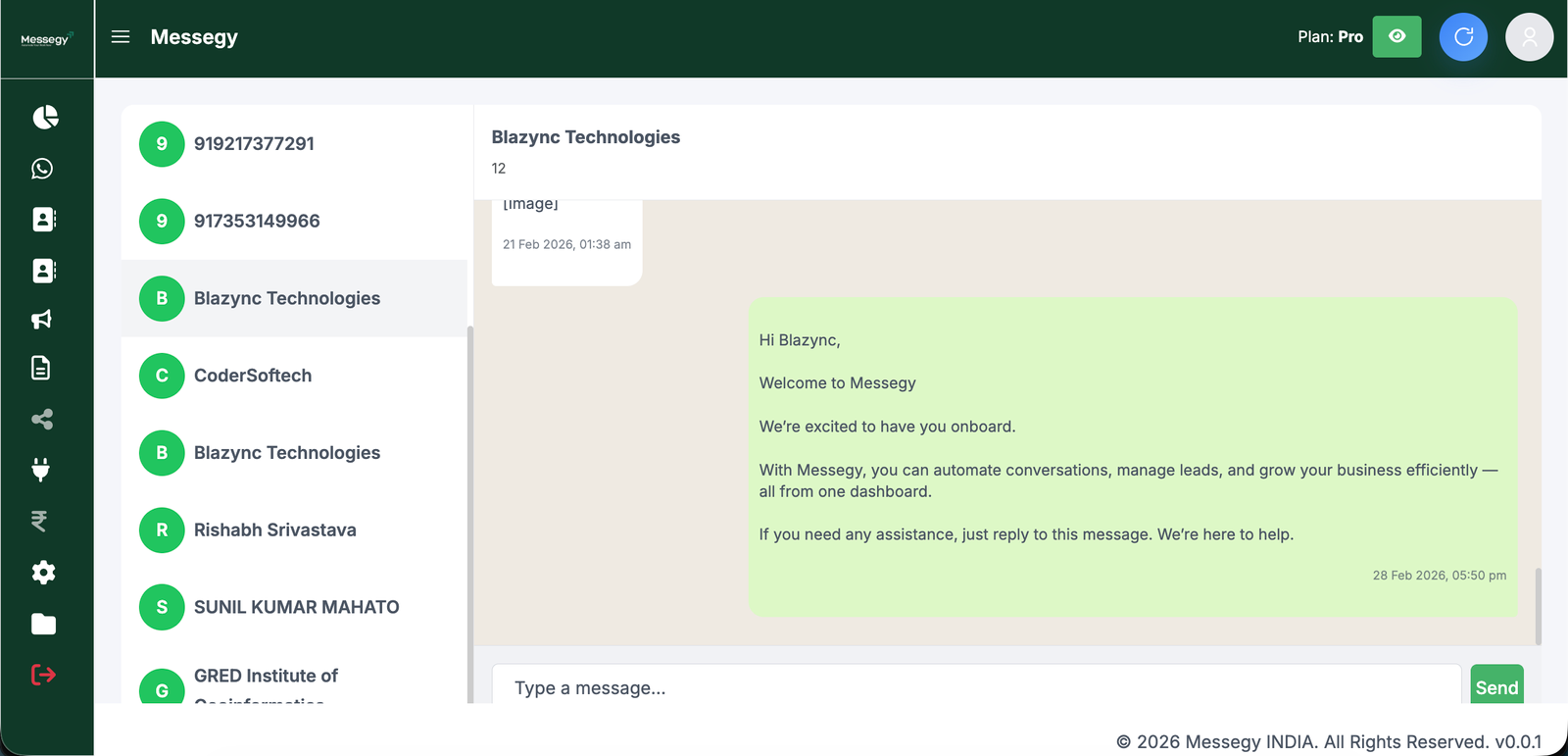Click the 21 Feb 2026, 01:38 am timestamp
1568x756 pixels.
[566, 244]
